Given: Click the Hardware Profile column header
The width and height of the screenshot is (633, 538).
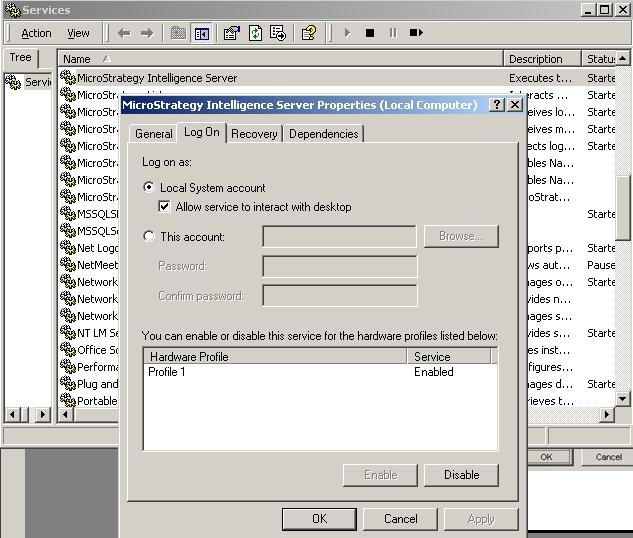Looking at the screenshot, I should coord(275,357).
